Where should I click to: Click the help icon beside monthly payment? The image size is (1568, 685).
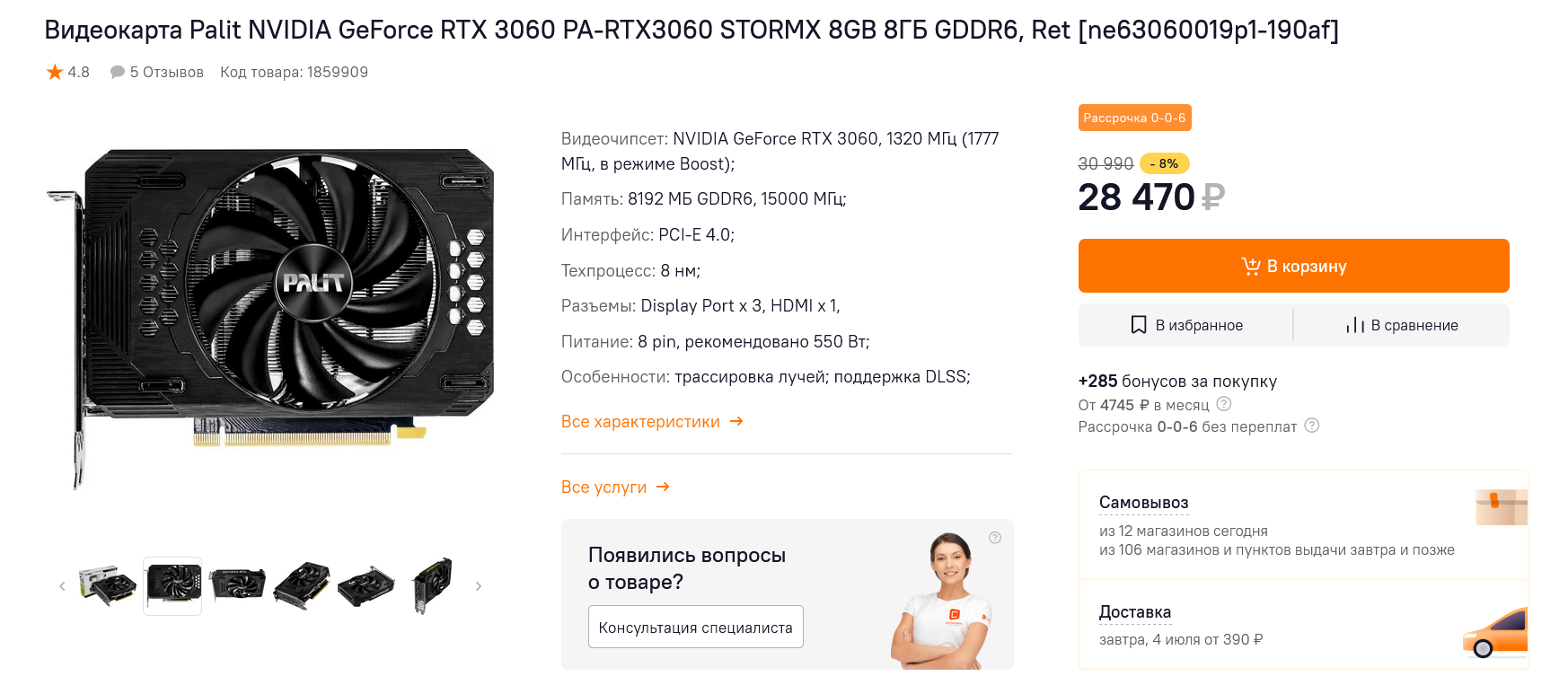point(1223,404)
